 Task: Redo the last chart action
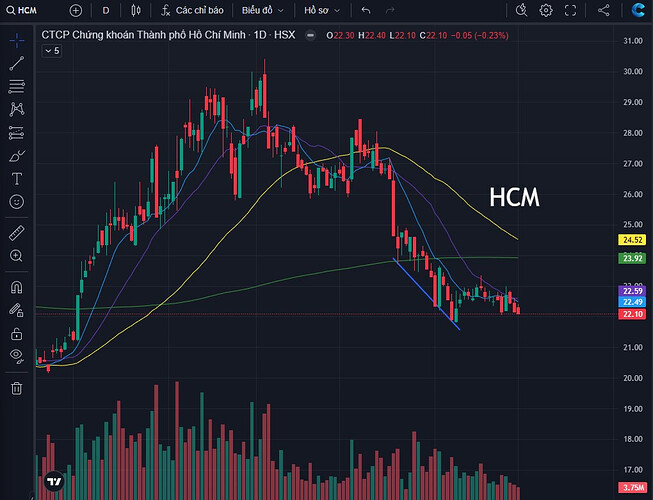(390, 10)
